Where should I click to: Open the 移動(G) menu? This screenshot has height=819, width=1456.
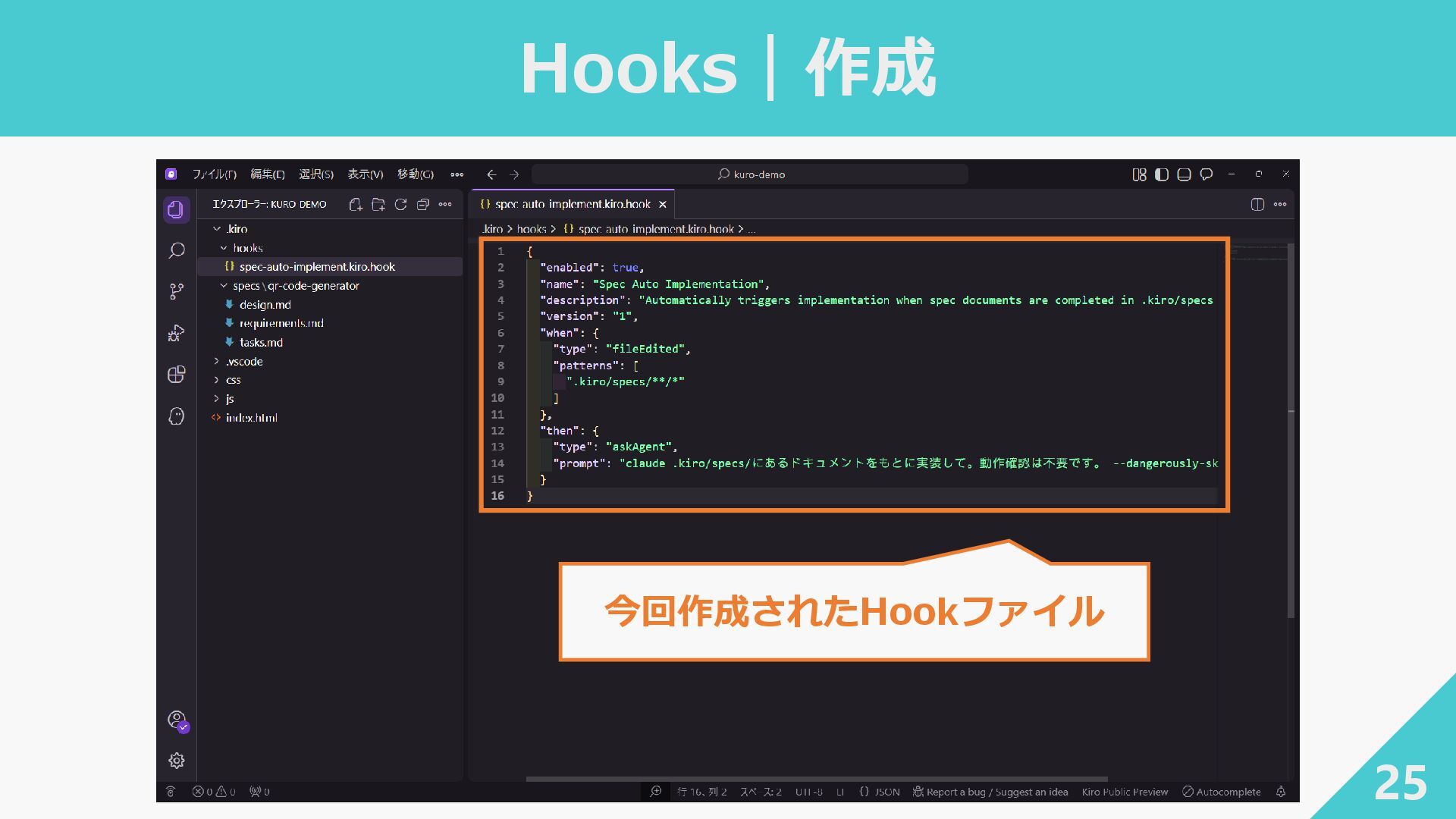coord(416,174)
